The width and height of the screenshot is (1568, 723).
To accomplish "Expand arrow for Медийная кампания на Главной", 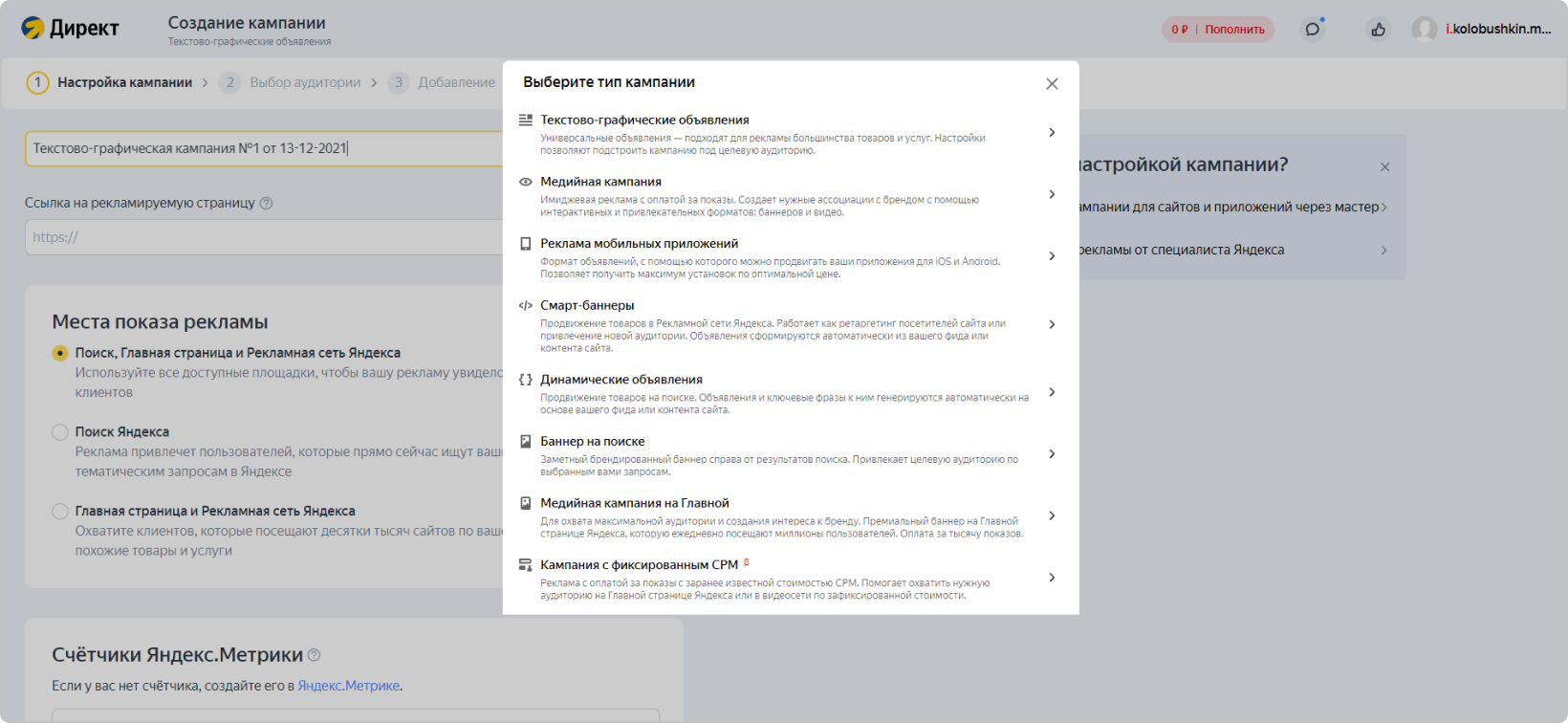I will [1052, 515].
